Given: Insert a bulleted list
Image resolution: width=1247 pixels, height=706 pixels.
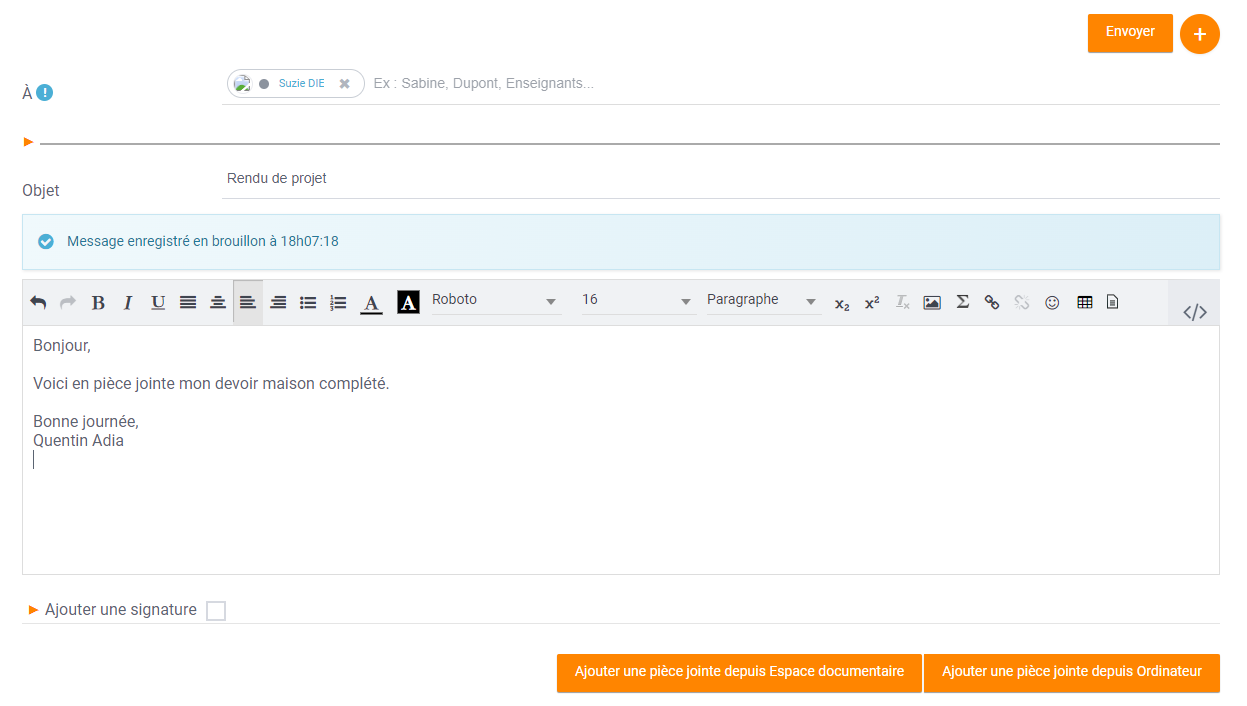Looking at the screenshot, I should (x=308, y=302).
